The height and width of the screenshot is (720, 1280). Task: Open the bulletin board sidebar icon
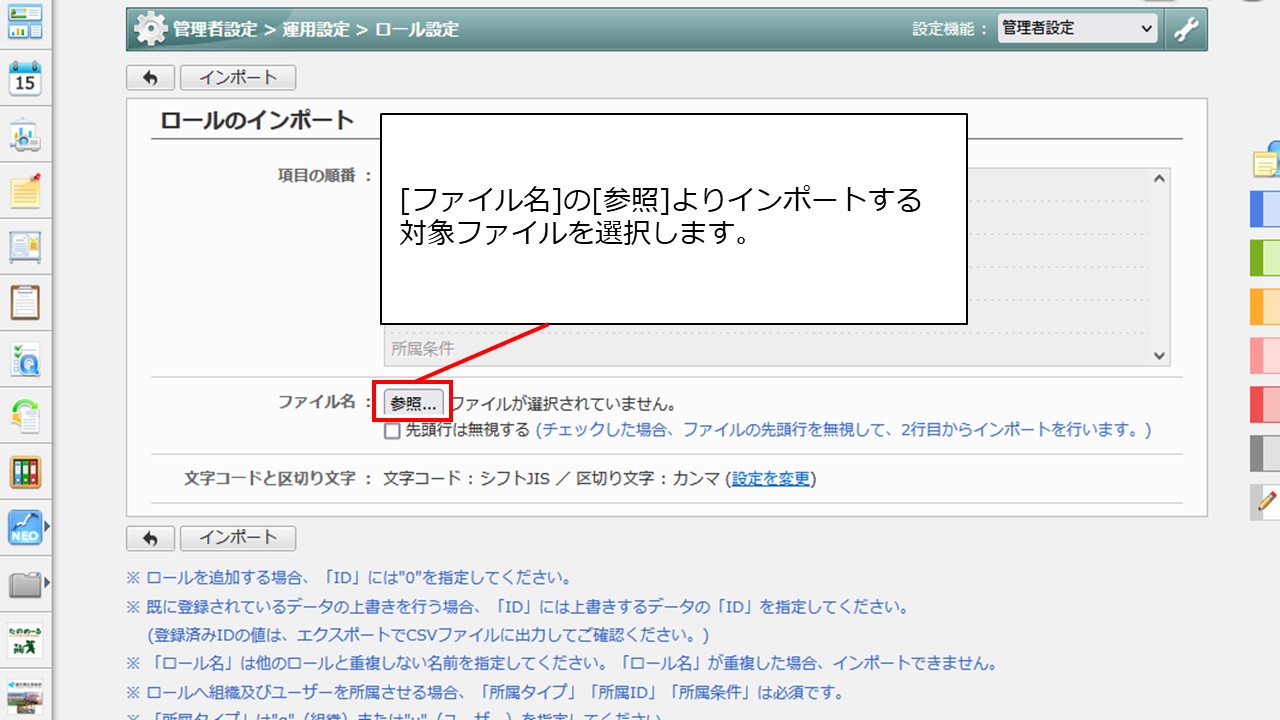[x=25, y=247]
